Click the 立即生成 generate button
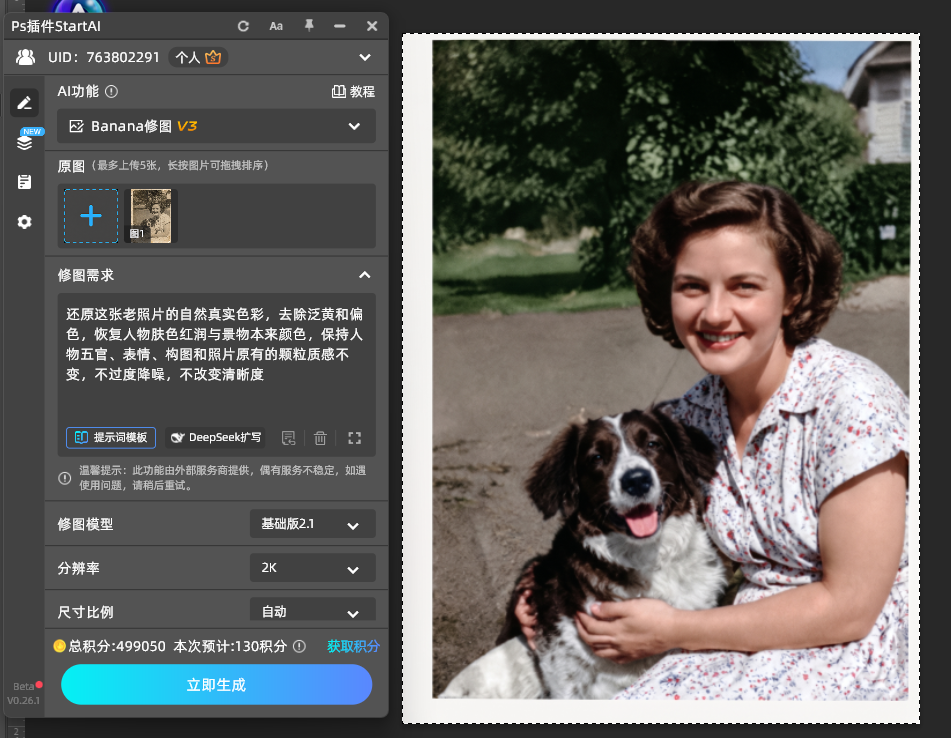 point(217,685)
